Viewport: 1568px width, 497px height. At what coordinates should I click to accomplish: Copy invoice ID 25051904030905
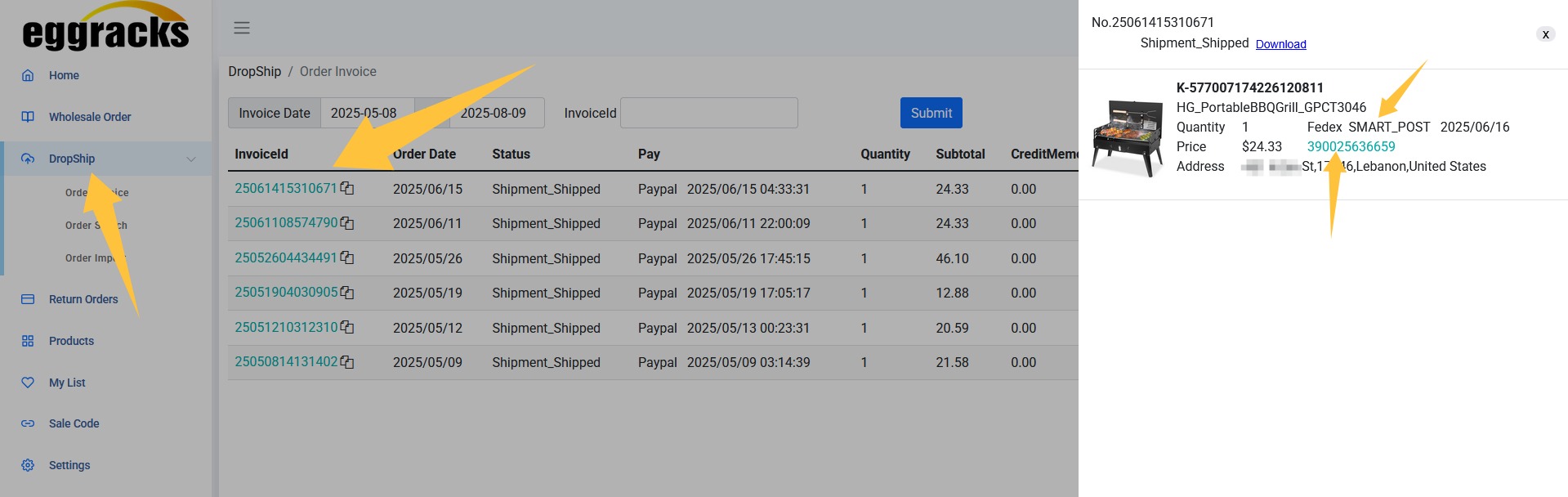coord(347,293)
